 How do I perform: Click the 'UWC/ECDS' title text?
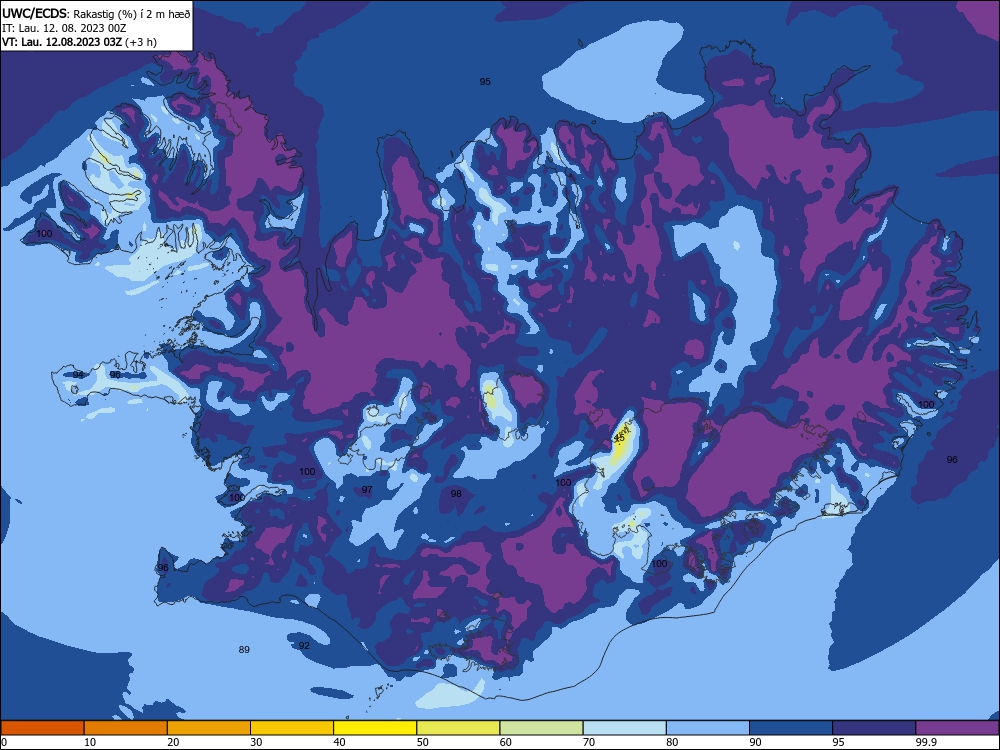pyautogui.click(x=33, y=13)
